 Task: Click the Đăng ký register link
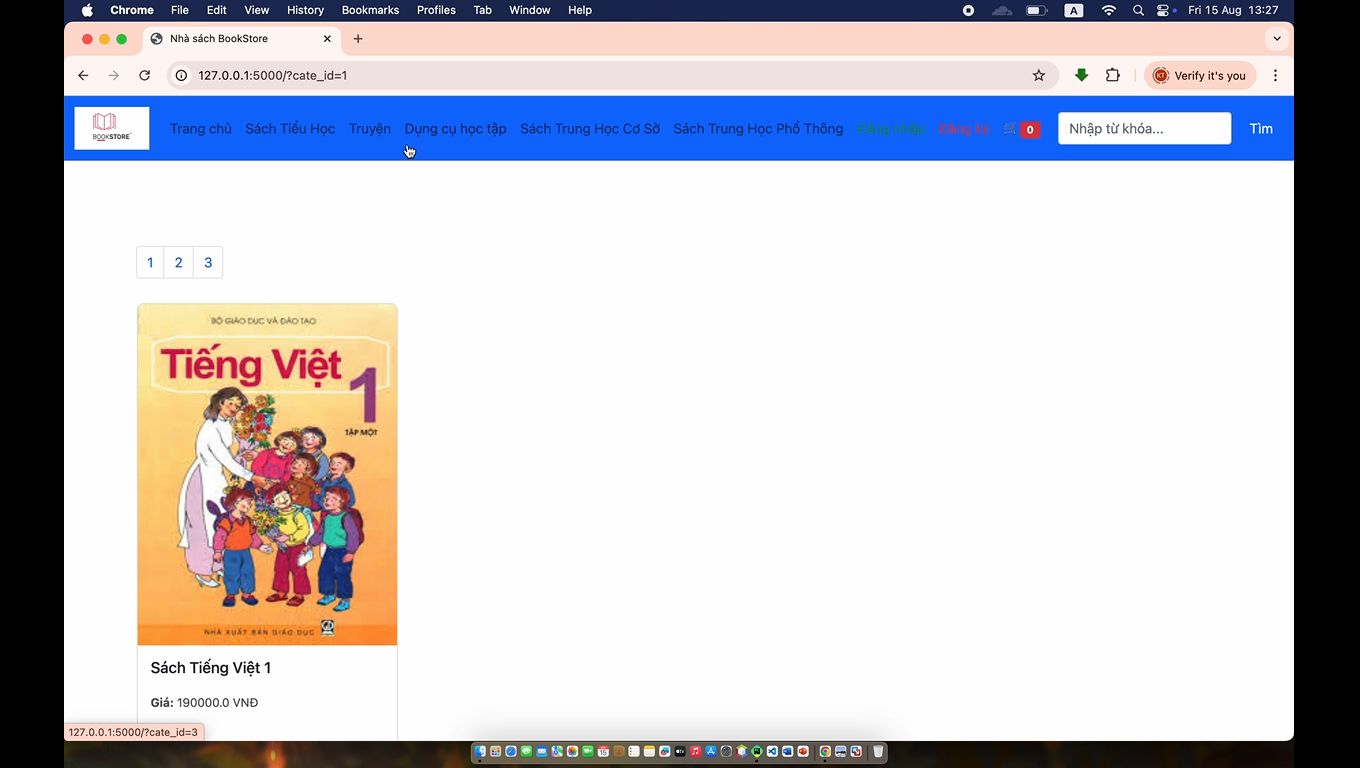pos(964,129)
